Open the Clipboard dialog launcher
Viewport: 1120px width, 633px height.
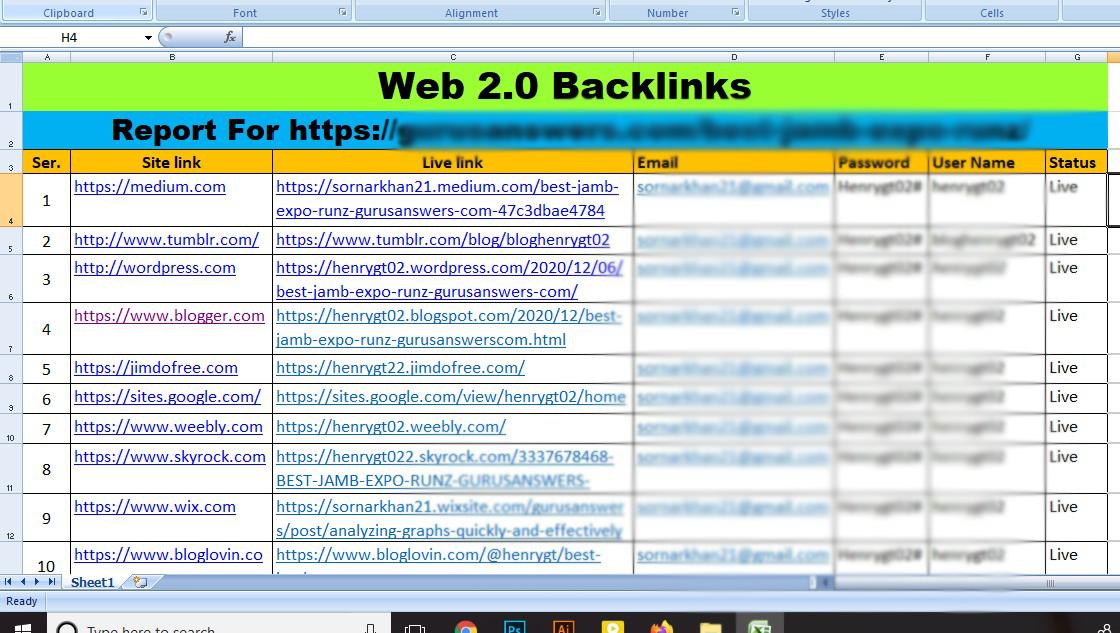coord(143,11)
